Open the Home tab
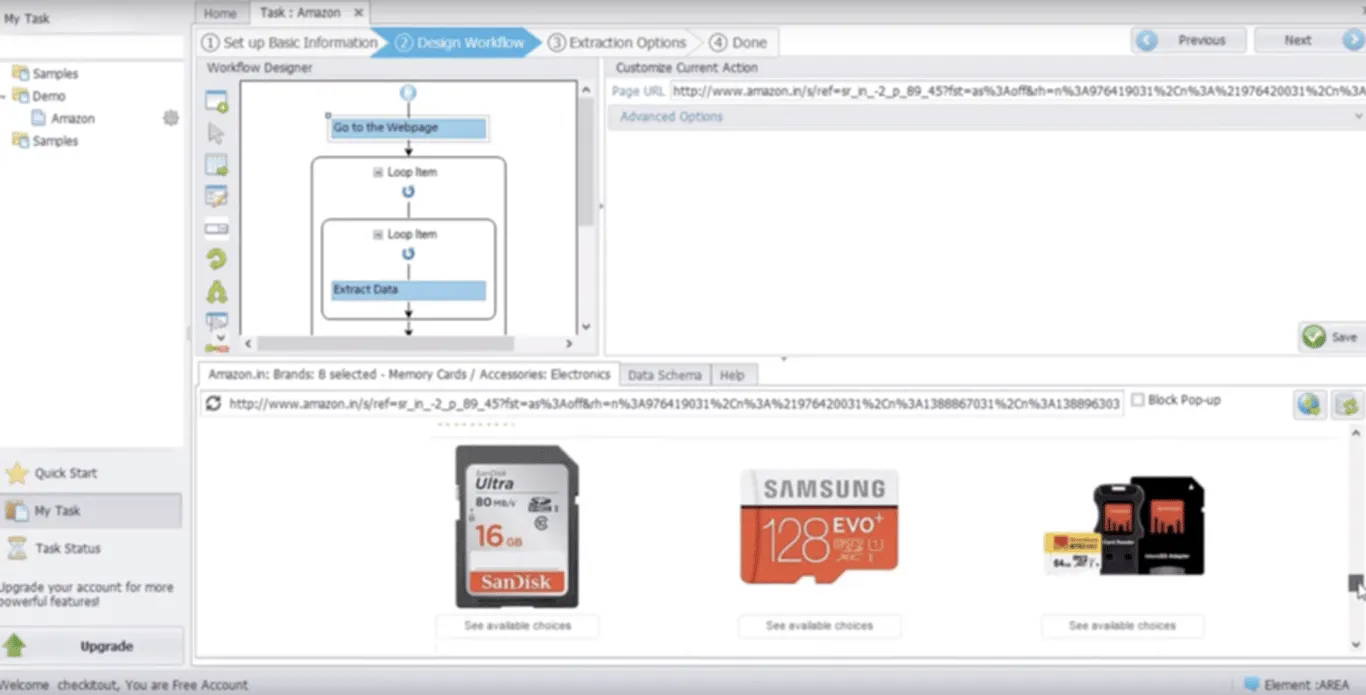1366x695 pixels. [x=220, y=13]
